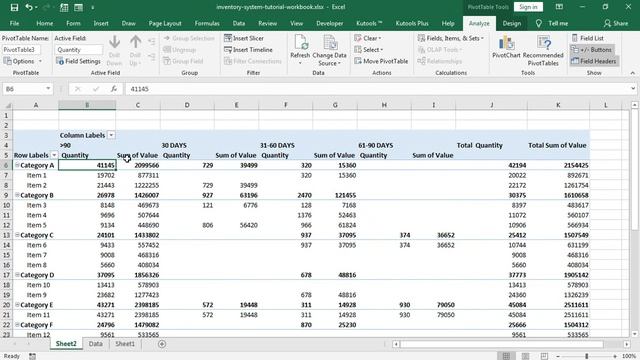Click the formula bar showing 41145
This screenshot has width=640, height=360.
coord(378,89)
